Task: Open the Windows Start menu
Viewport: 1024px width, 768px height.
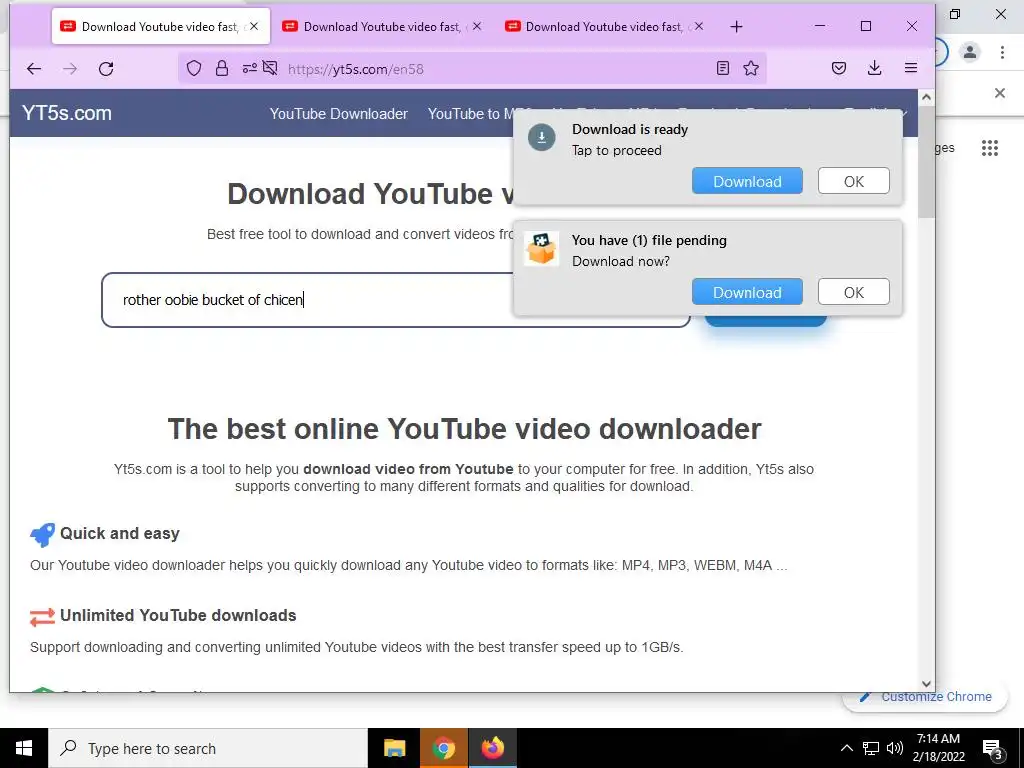Action: [24, 748]
